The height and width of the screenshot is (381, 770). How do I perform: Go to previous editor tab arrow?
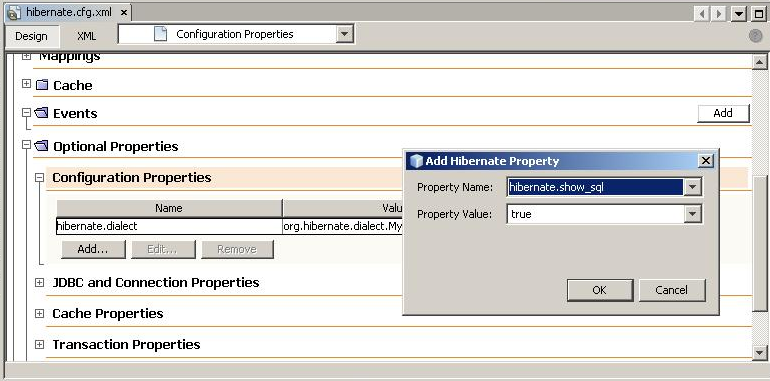click(x=702, y=14)
